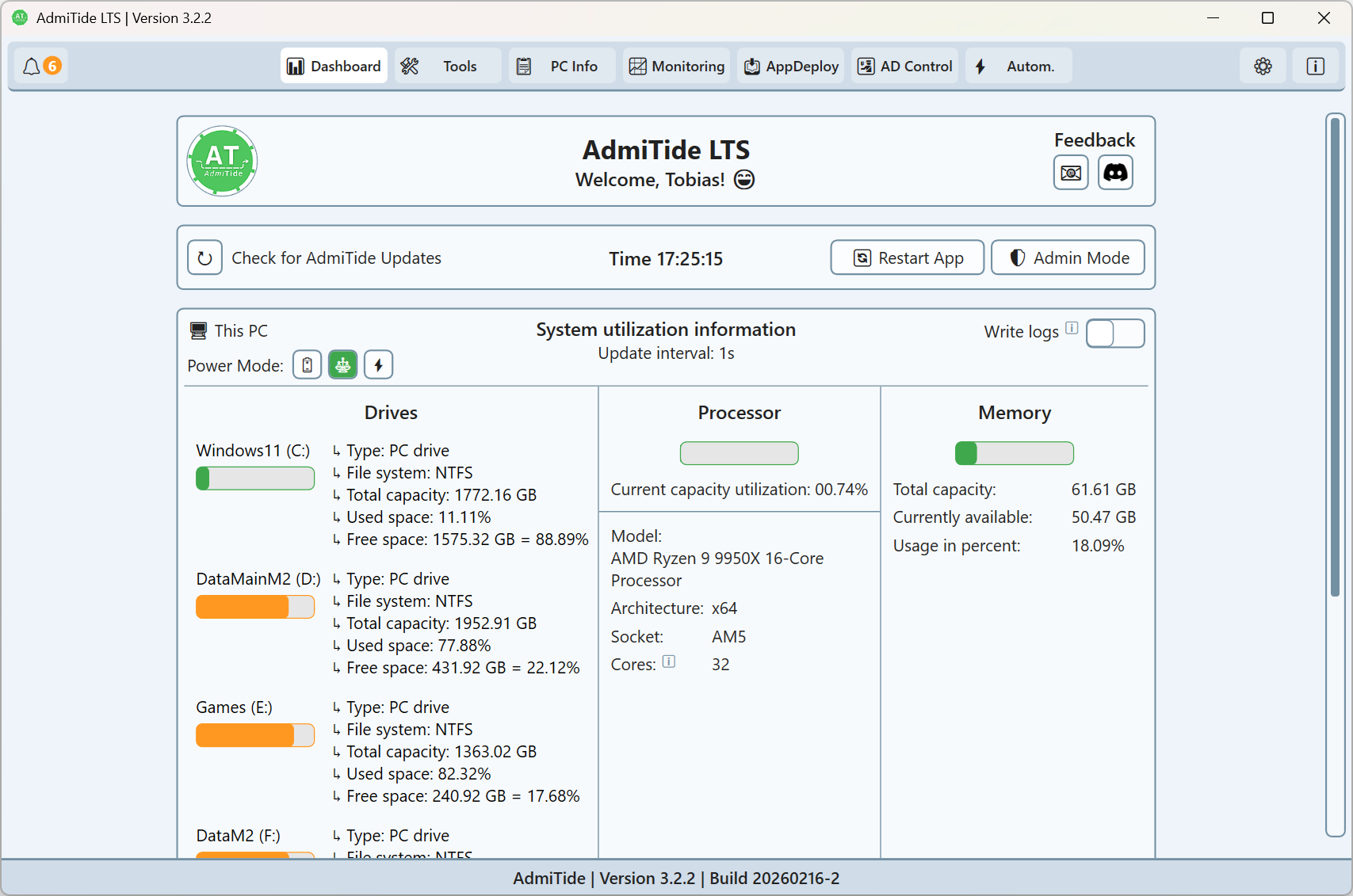The image size is (1353, 896).
Task: Open the Discord feedback icon
Action: [1115, 173]
